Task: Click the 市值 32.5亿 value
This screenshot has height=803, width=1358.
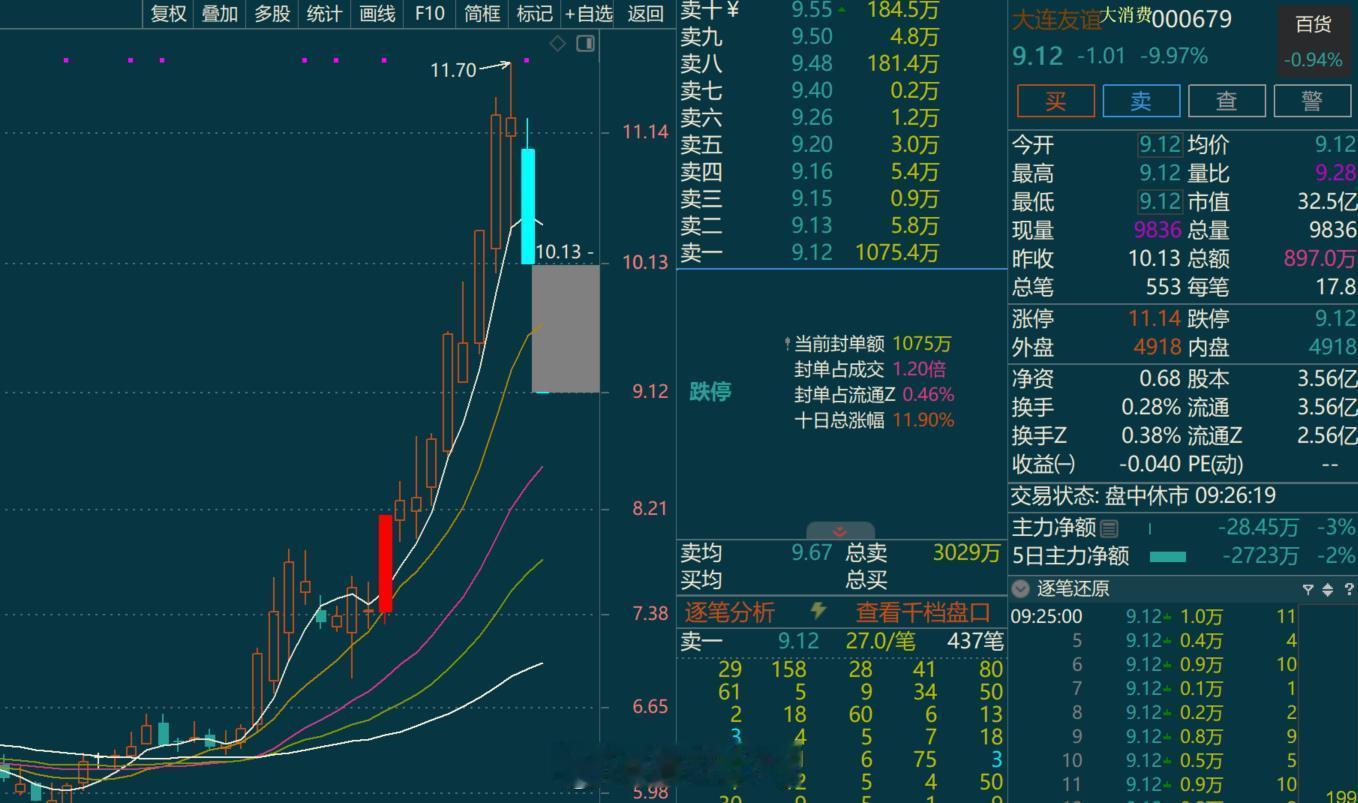Action: point(1327,202)
